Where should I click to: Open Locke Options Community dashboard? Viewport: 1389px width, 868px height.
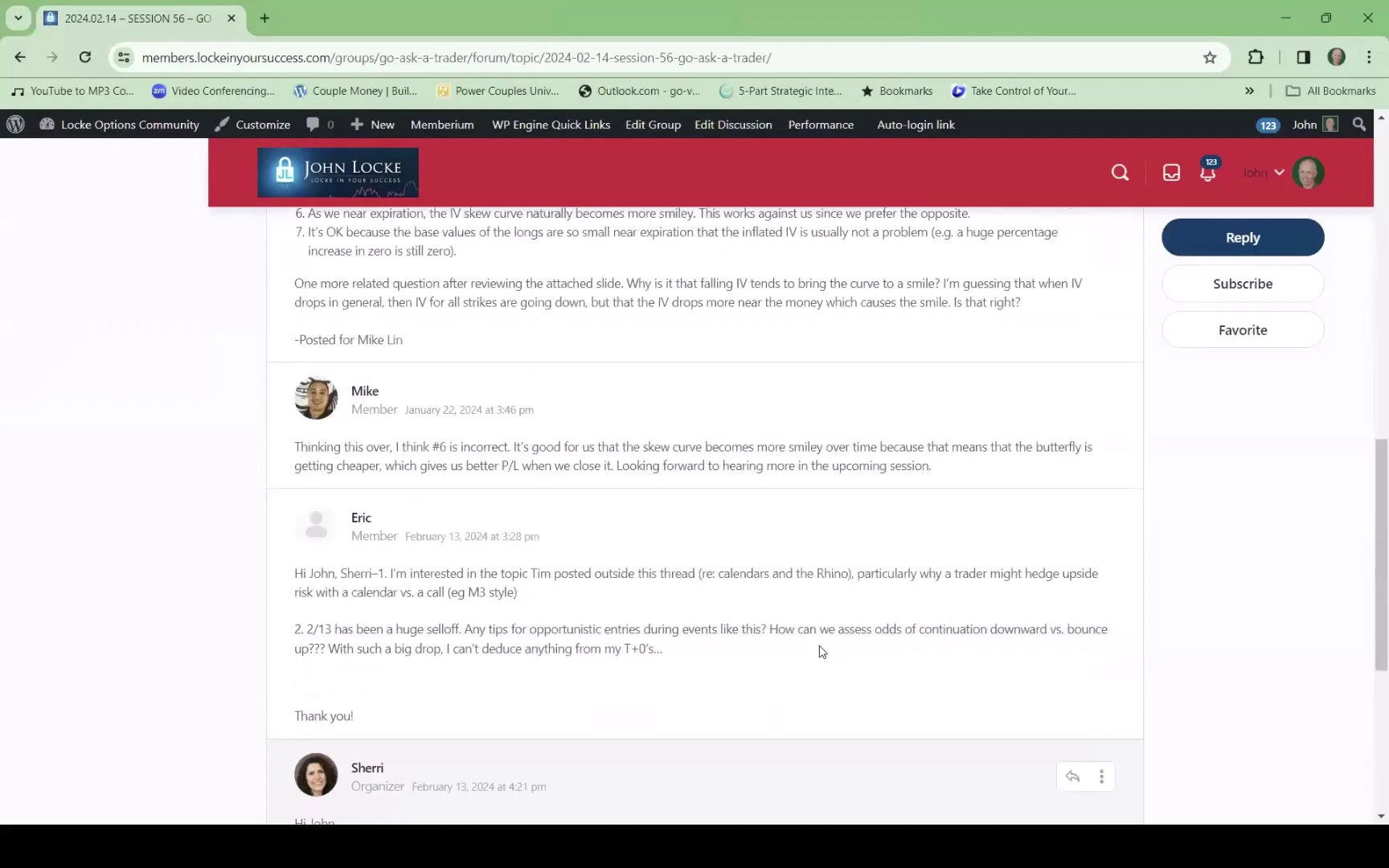(119, 125)
